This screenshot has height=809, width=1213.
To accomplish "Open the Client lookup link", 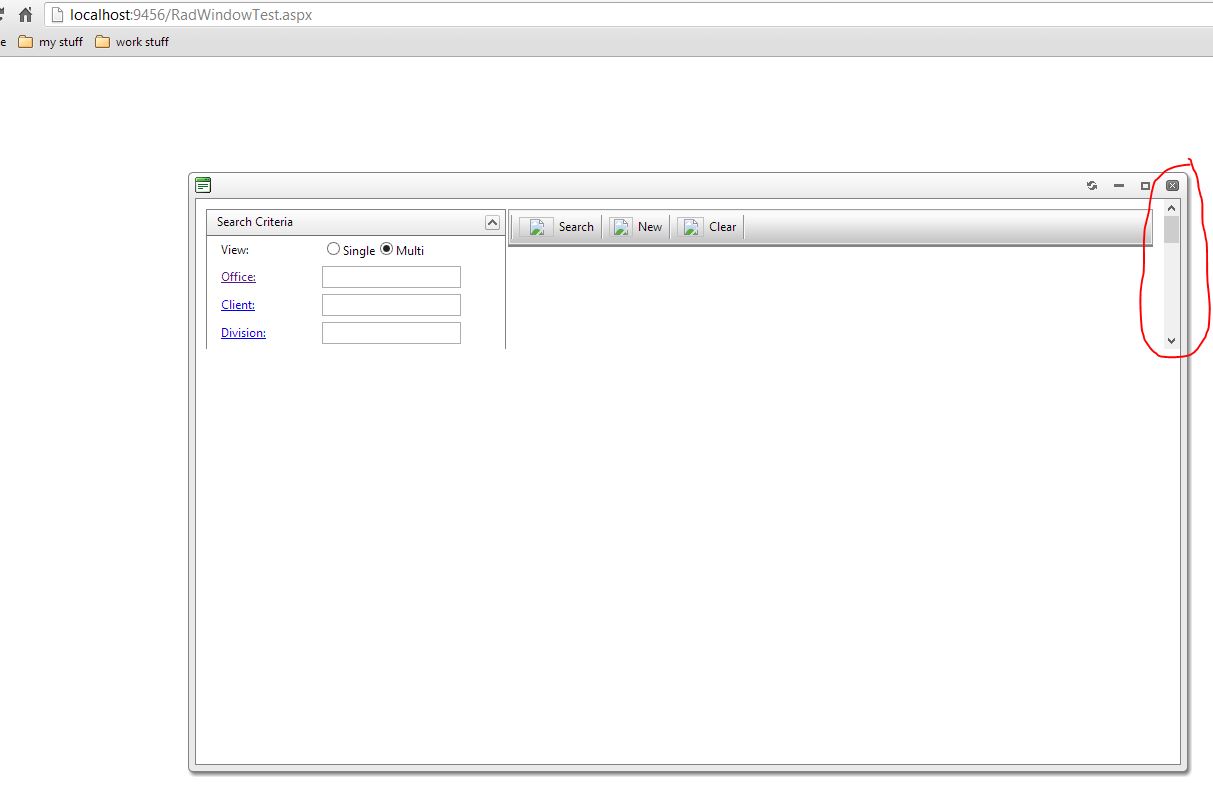I will pyautogui.click(x=238, y=305).
